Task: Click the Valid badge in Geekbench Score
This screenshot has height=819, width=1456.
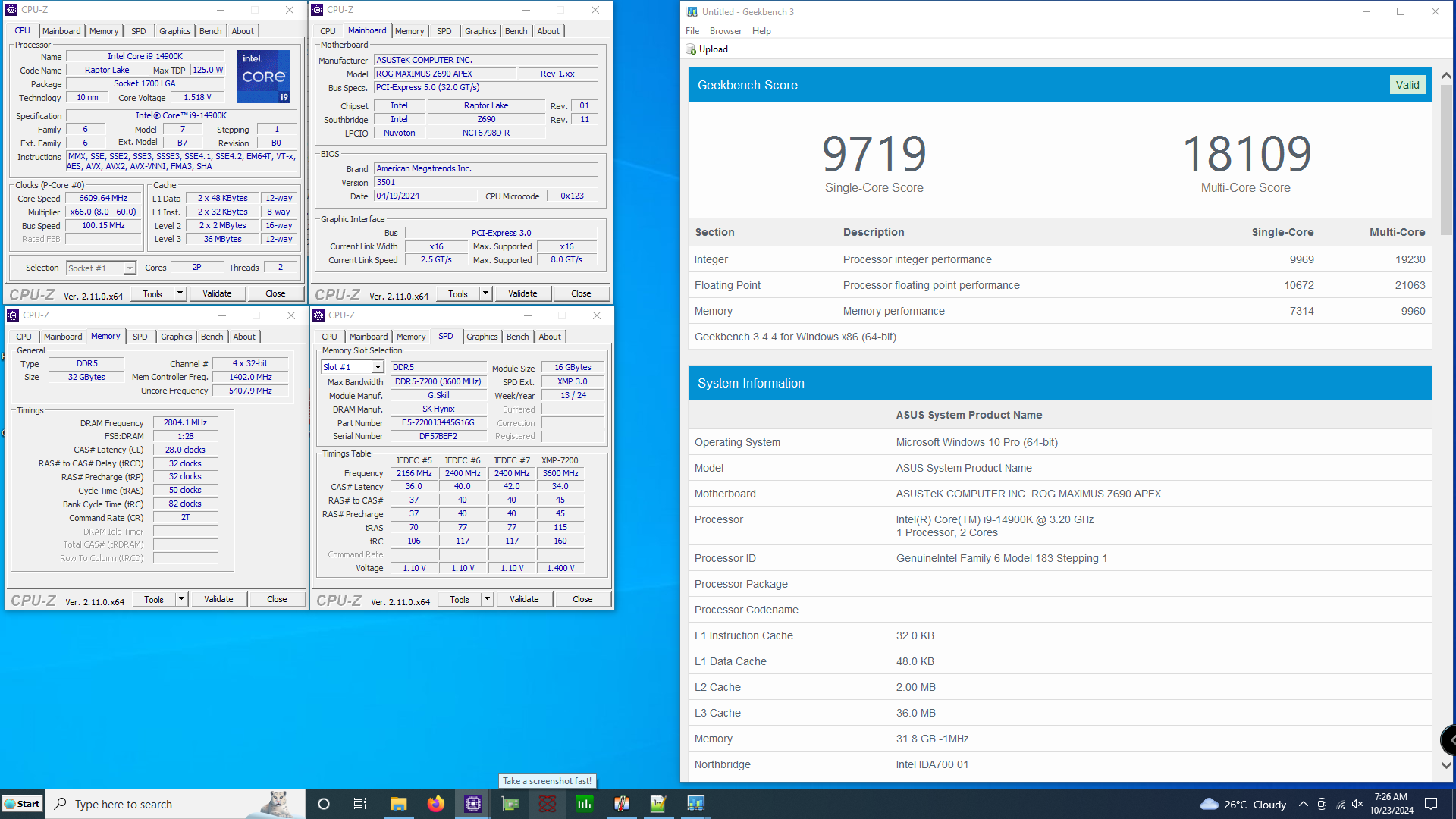Action: [1407, 85]
